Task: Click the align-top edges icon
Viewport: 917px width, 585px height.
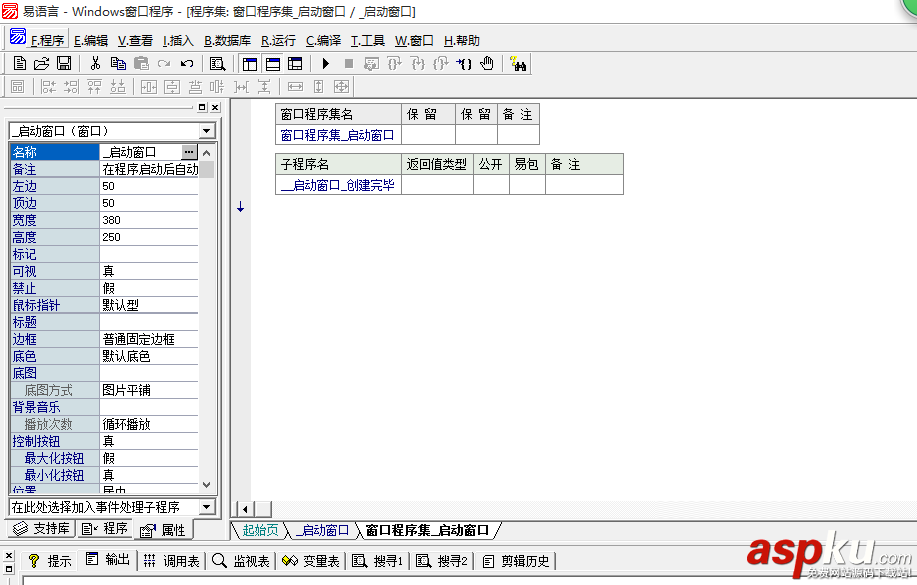Action: pyautogui.click(x=94, y=87)
